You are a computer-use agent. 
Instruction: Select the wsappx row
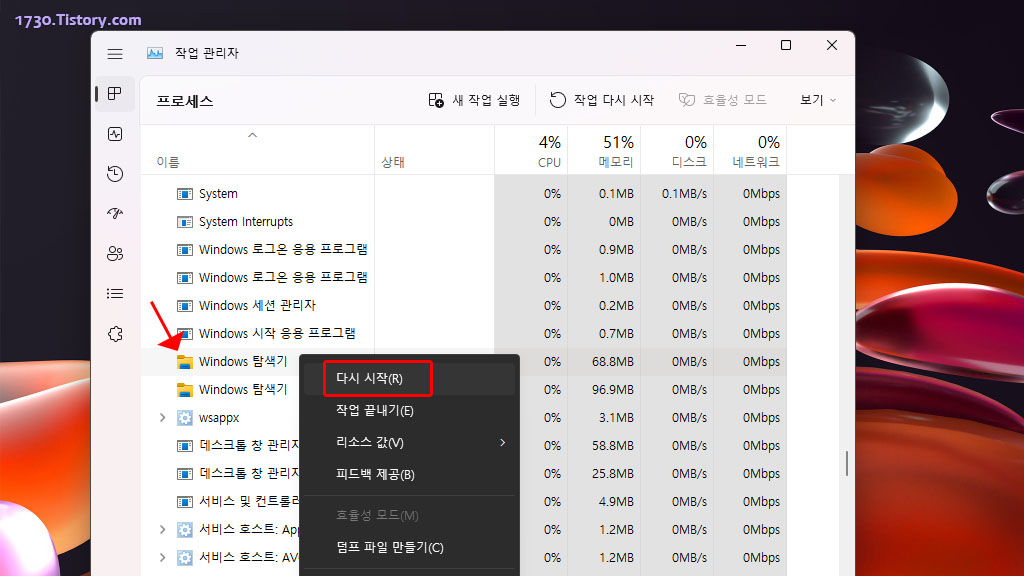[x=464, y=418]
